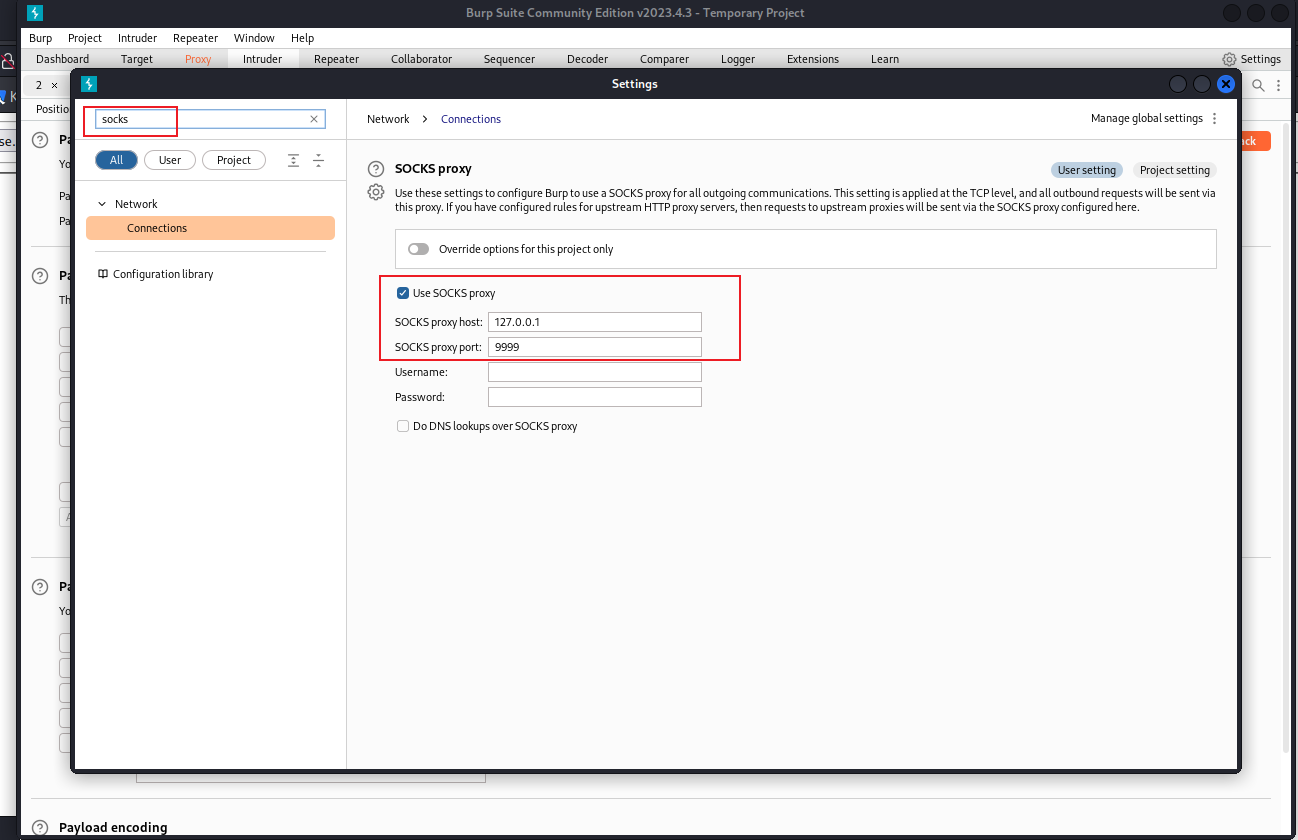Open the Help menu
This screenshot has height=840, width=1298.
click(x=302, y=38)
